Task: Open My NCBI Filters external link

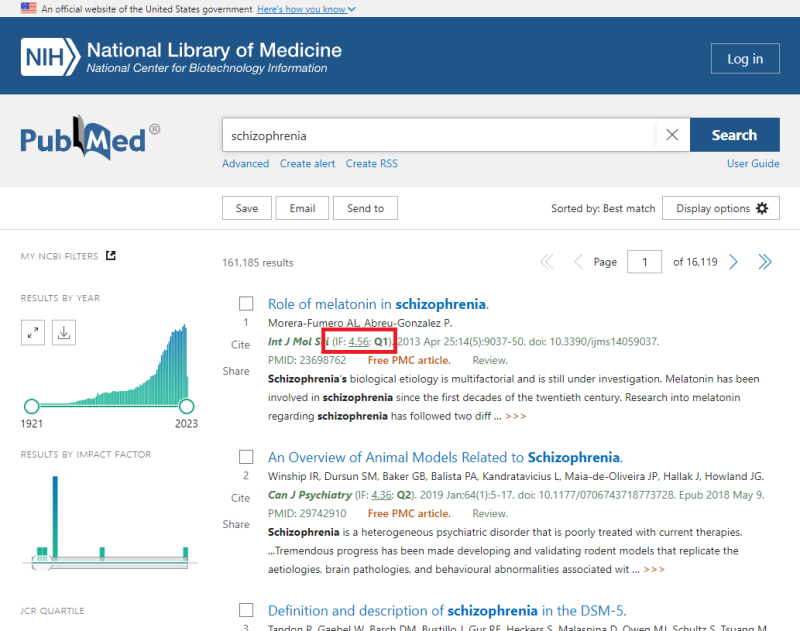Action: (x=111, y=256)
